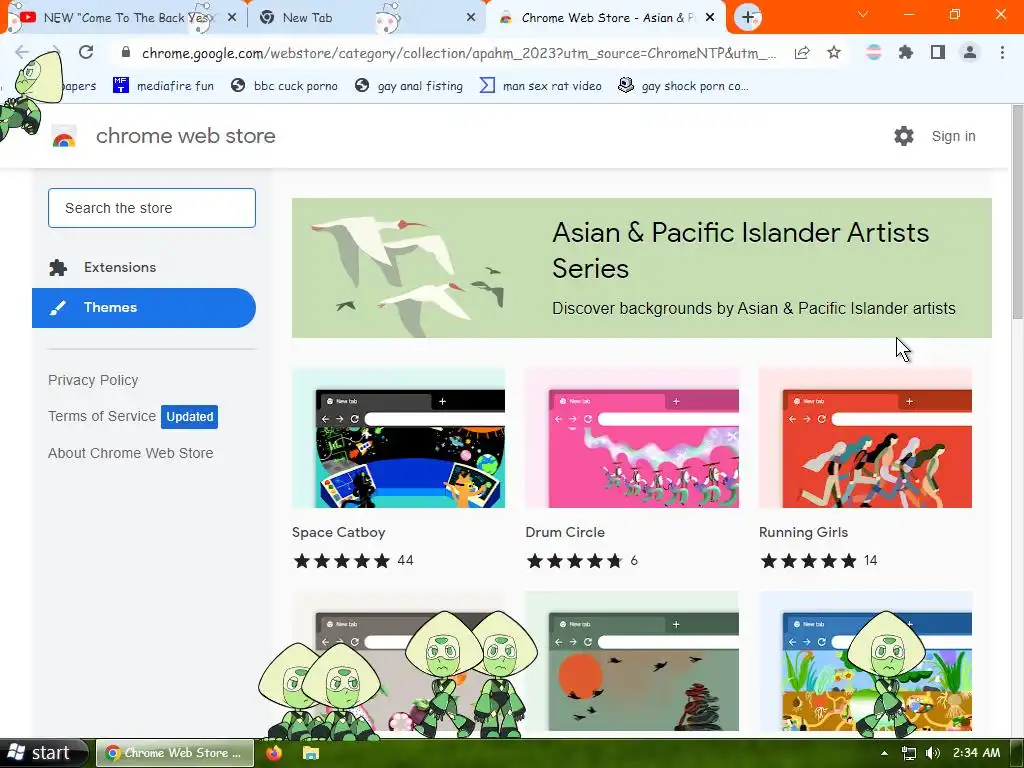
Task: Open Chrome Web Store settings gear
Action: click(x=904, y=136)
